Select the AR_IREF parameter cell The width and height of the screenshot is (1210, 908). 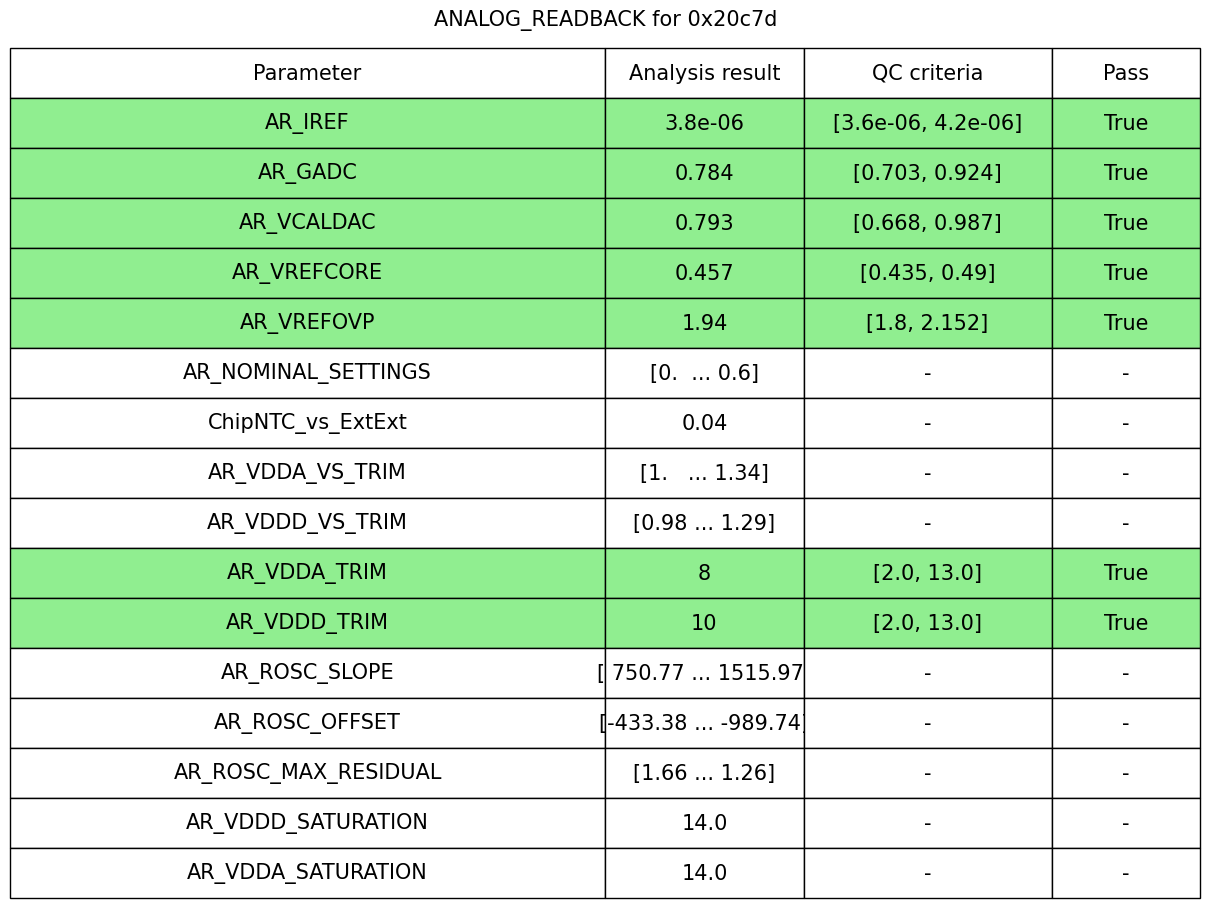click(x=307, y=123)
